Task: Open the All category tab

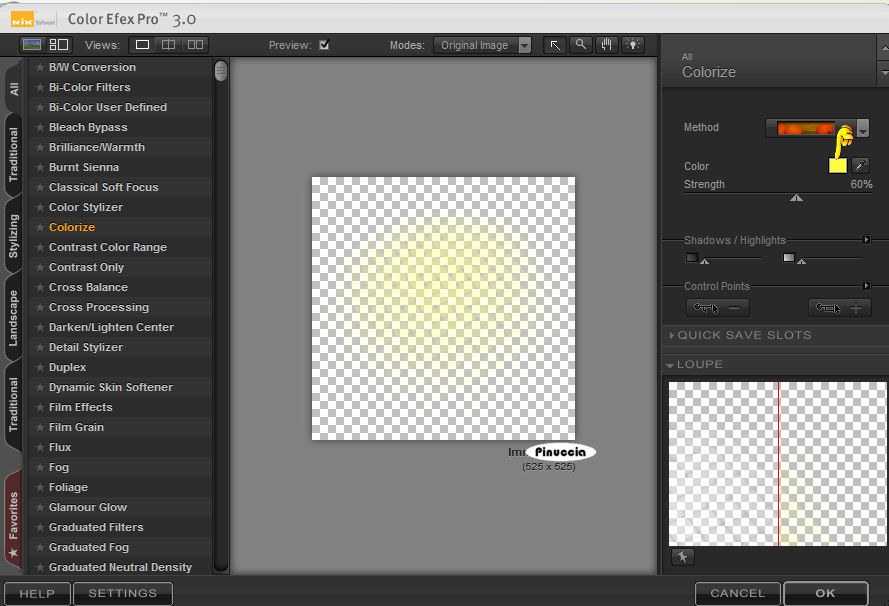Action: (x=14, y=89)
